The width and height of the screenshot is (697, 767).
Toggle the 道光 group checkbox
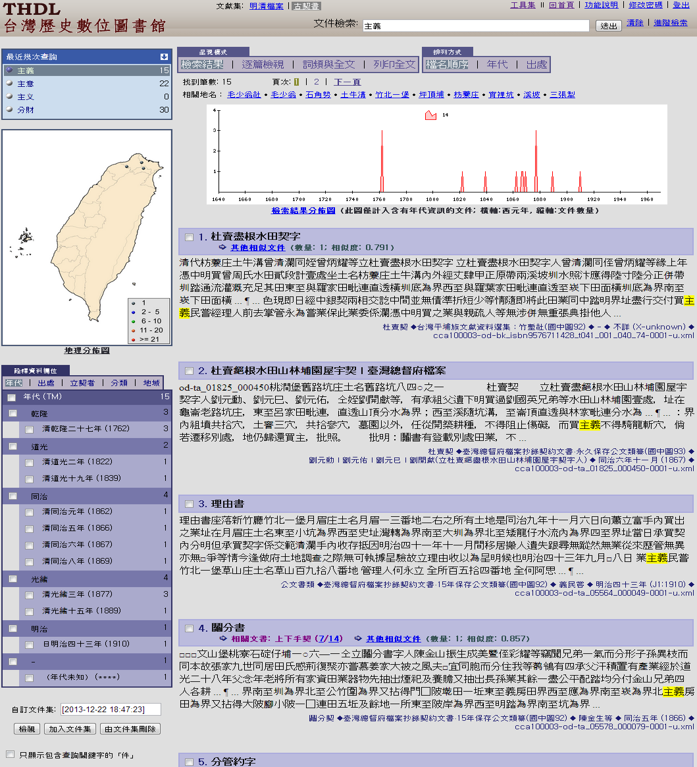point(13,447)
